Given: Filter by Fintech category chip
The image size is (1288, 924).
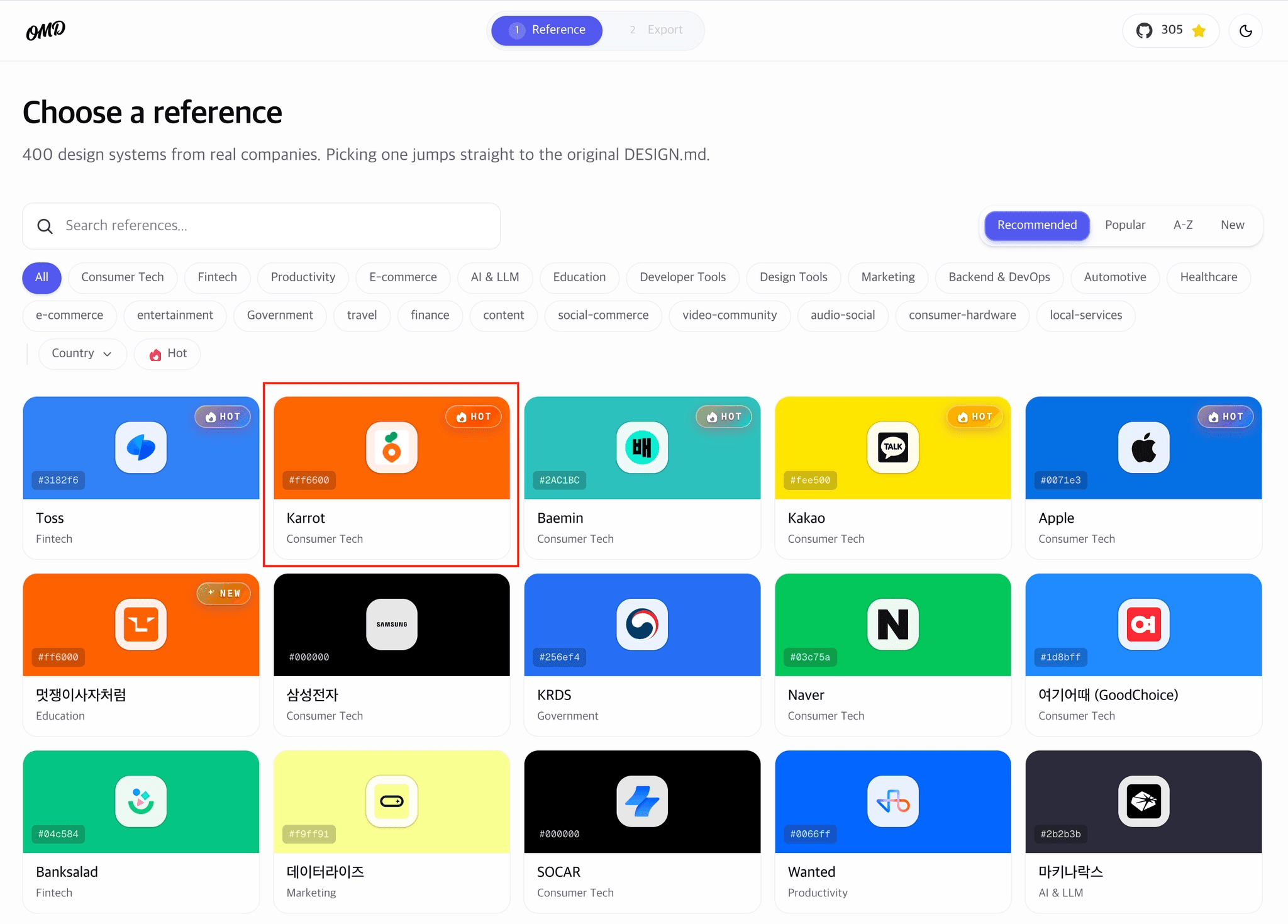Looking at the screenshot, I should [218, 277].
